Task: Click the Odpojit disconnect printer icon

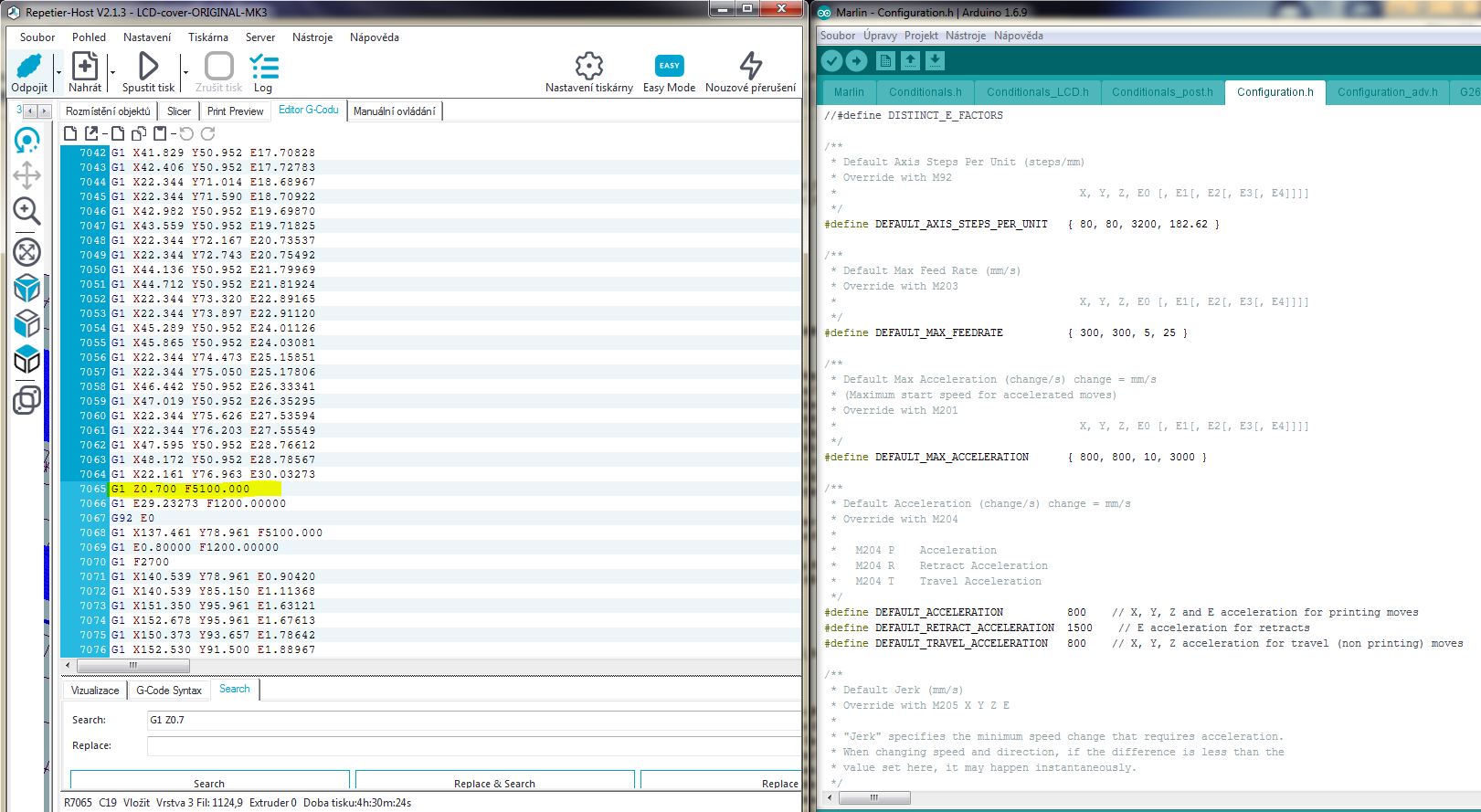Action: coord(29,68)
